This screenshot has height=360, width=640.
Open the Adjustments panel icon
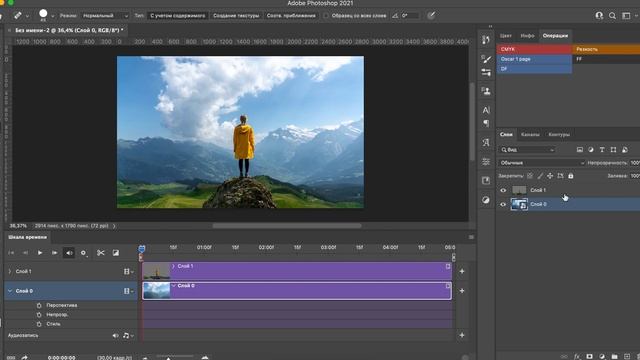[486, 200]
